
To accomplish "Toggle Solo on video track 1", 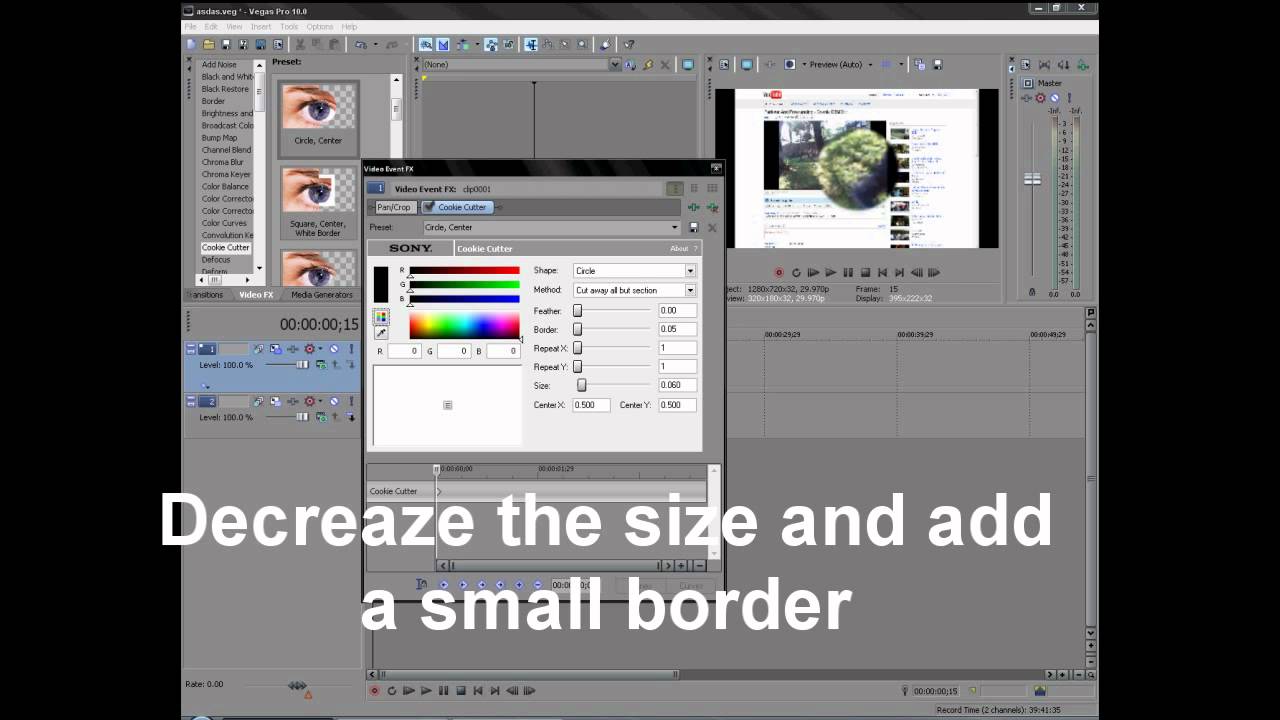I will [x=351, y=349].
